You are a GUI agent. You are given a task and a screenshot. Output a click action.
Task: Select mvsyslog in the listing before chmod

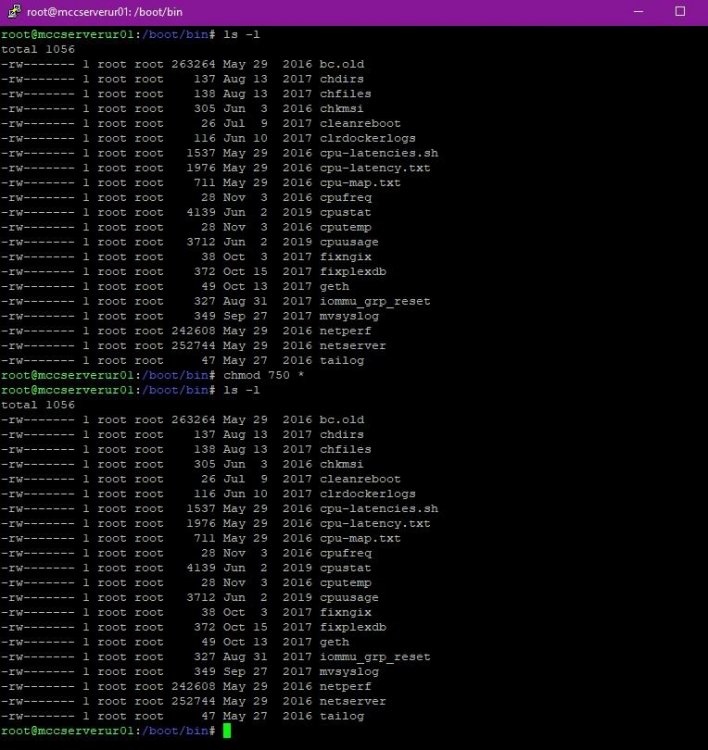pyautogui.click(x=349, y=316)
